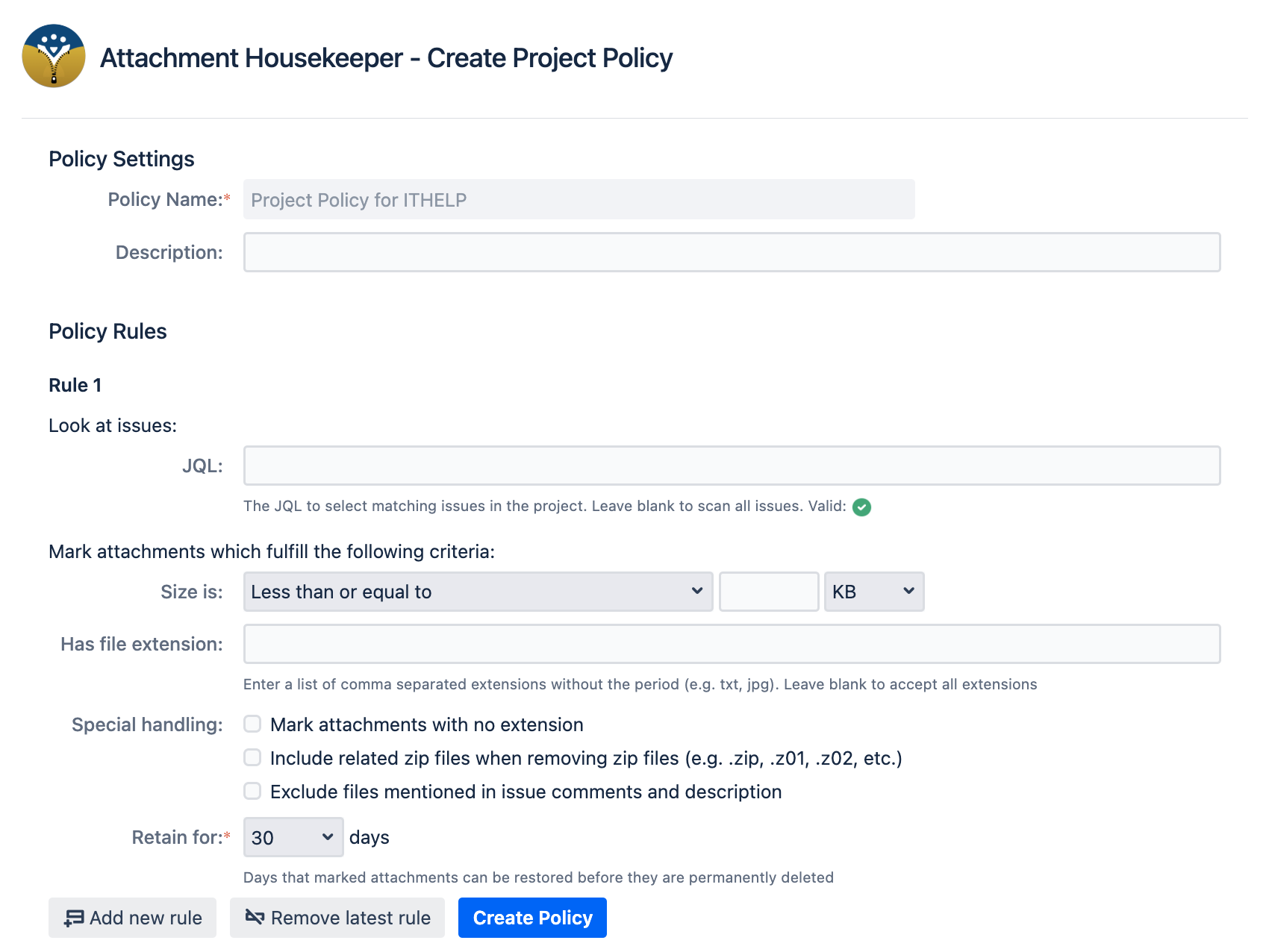Click the Create Policy button
The image size is (1269, 952).
pyautogui.click(x=531, y=917)
